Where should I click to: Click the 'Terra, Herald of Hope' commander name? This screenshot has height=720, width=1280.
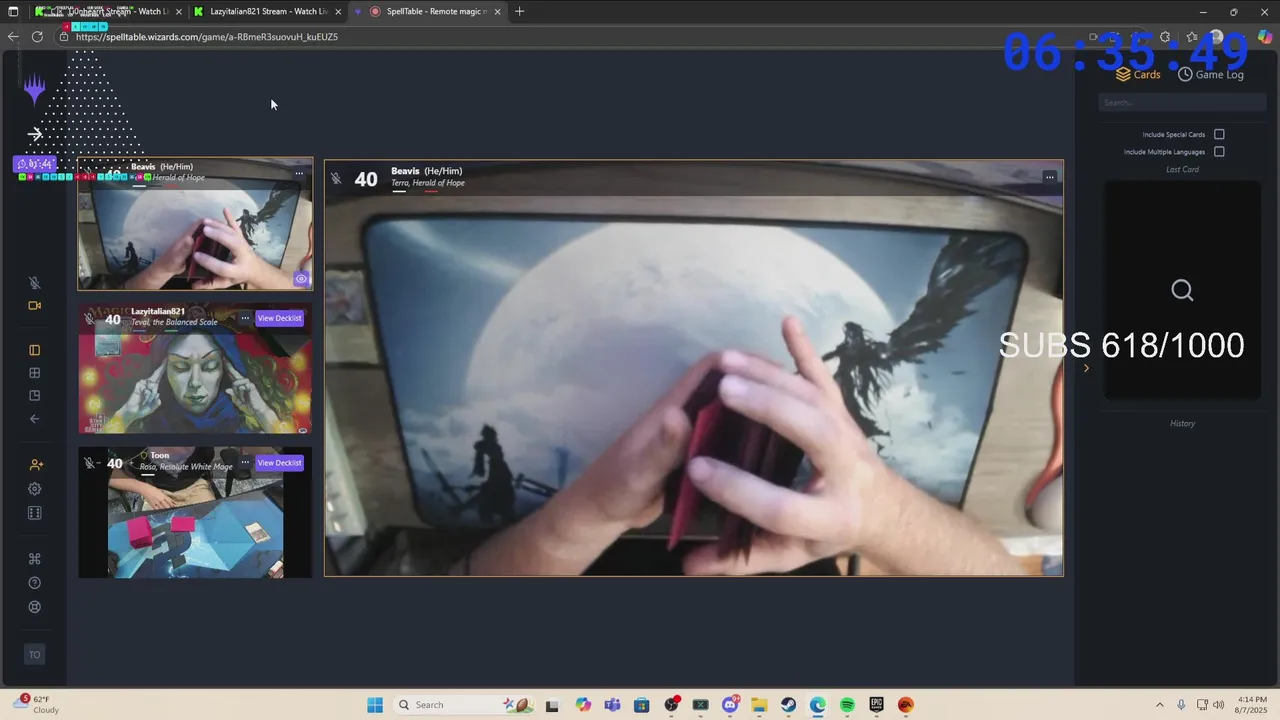point(428,183)
